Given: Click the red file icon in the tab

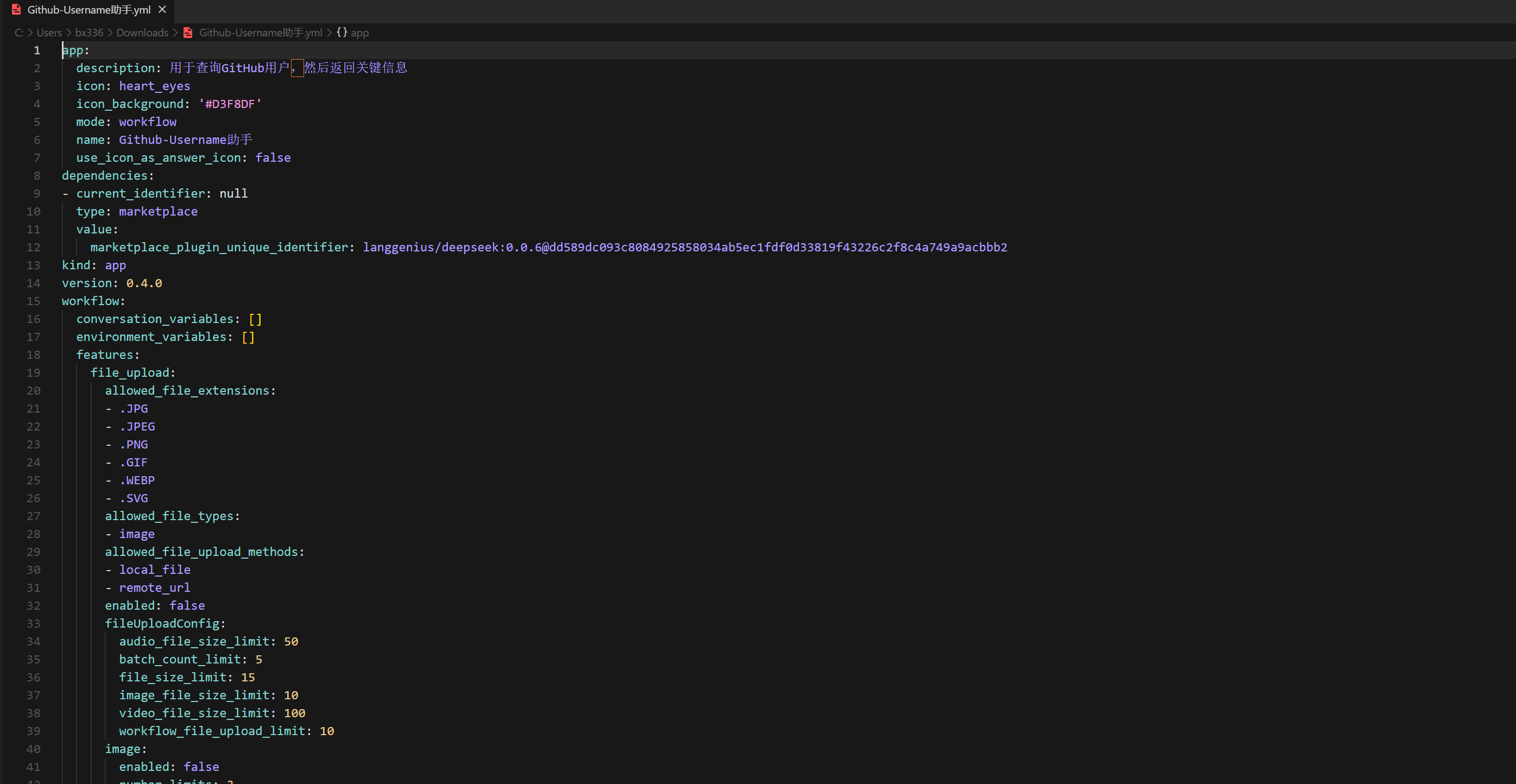Looking at the screenshot, I should [x=16, y=9].
